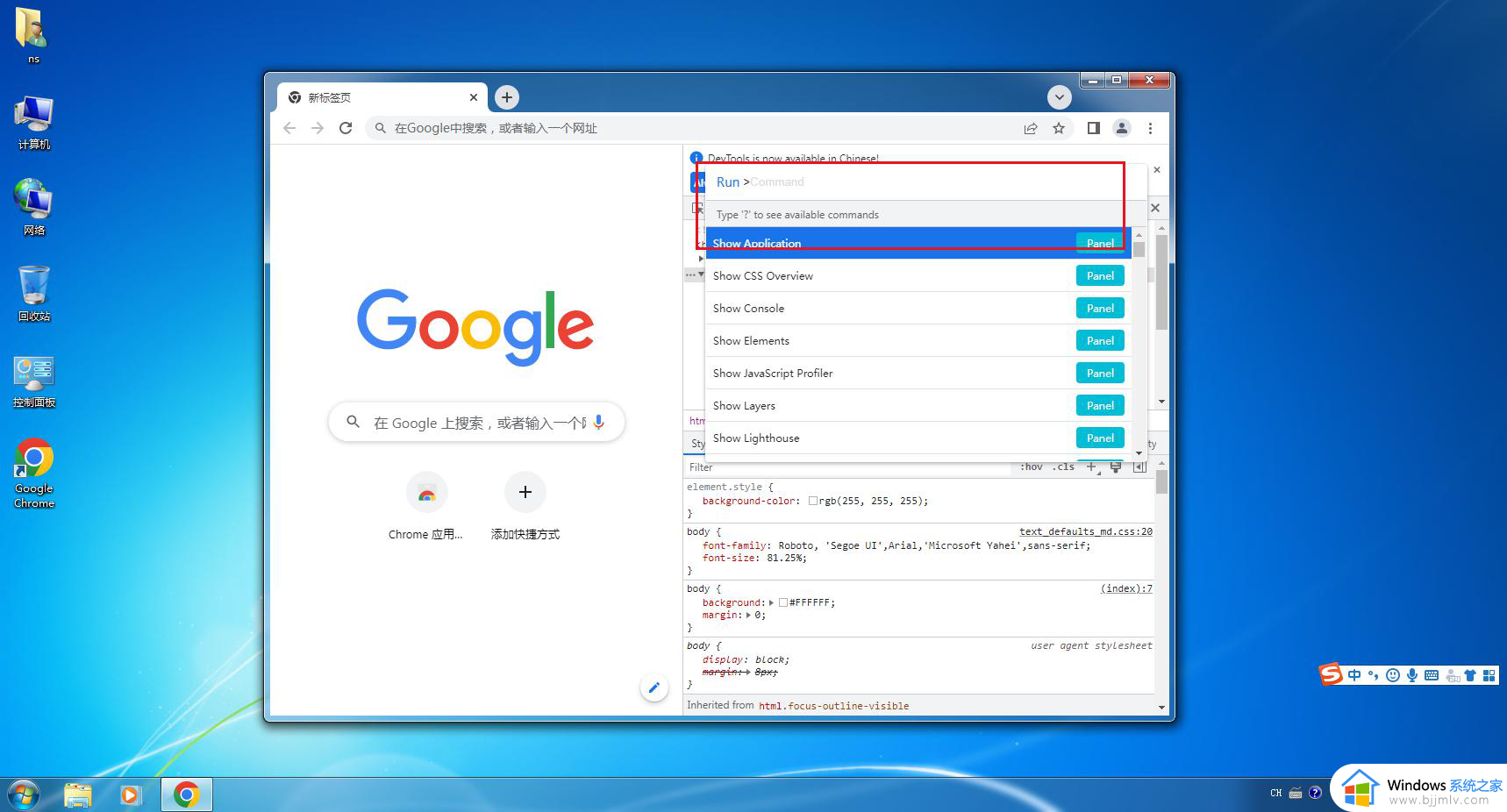
Task: Open the text_defaults_md.css:20 source link
Action: click(x=1085, y=531)
